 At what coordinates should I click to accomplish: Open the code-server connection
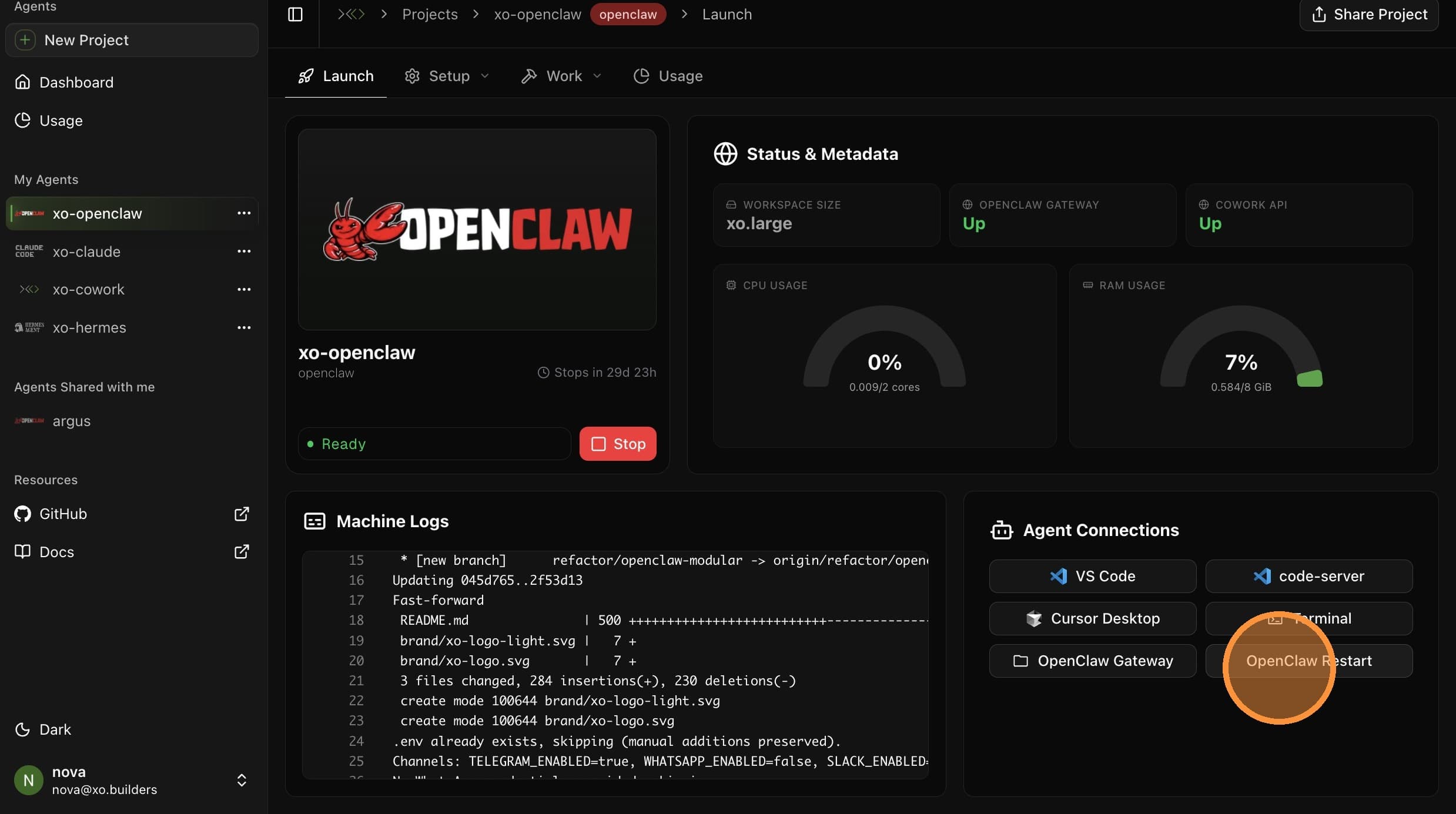[1308, 576]
